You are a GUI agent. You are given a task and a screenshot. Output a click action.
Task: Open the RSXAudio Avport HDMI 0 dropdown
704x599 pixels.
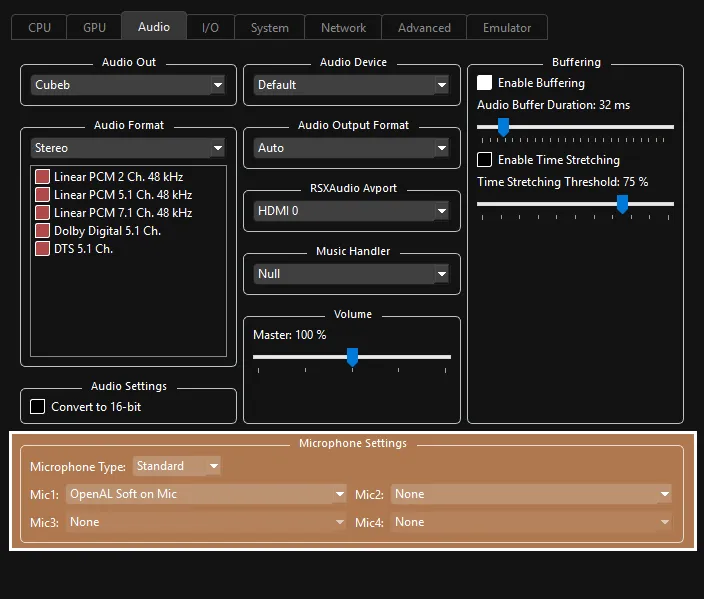click(x=352, y=211)
